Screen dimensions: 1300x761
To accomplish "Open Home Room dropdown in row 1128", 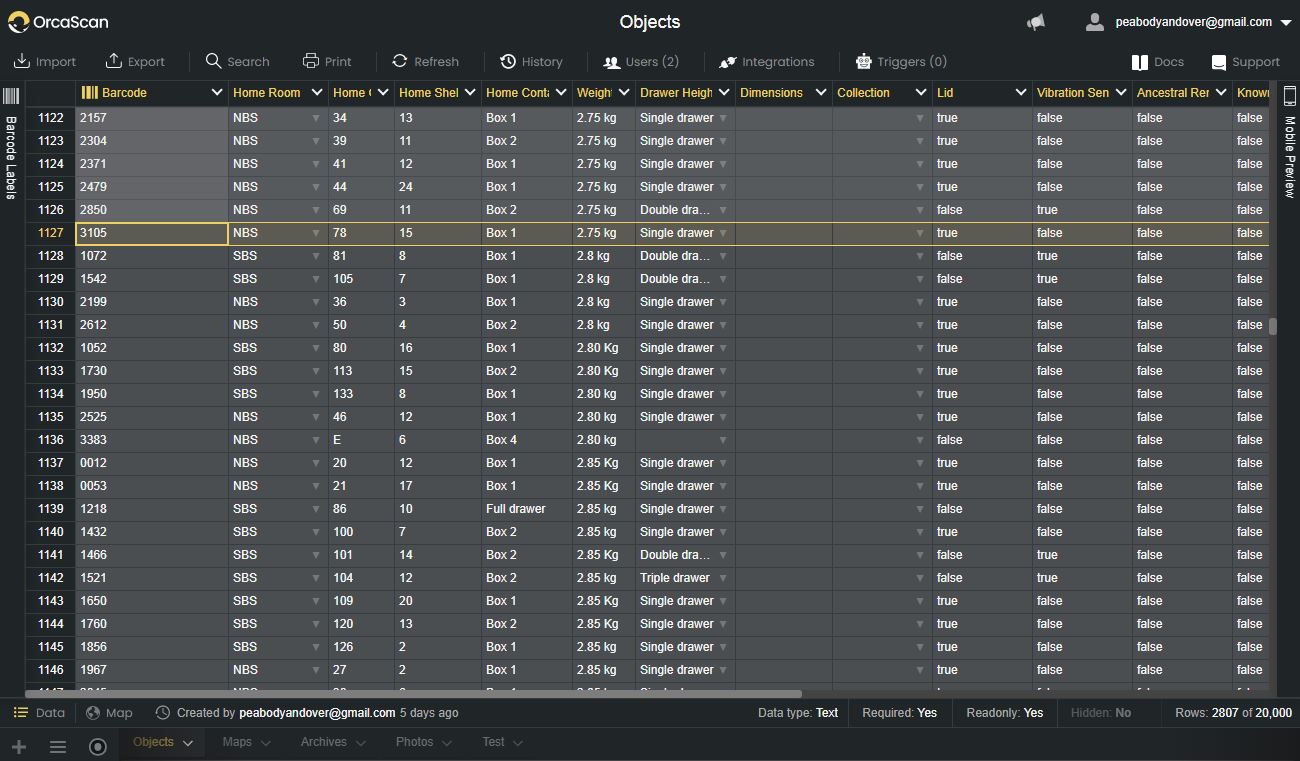I will click(x=316, y=256).
